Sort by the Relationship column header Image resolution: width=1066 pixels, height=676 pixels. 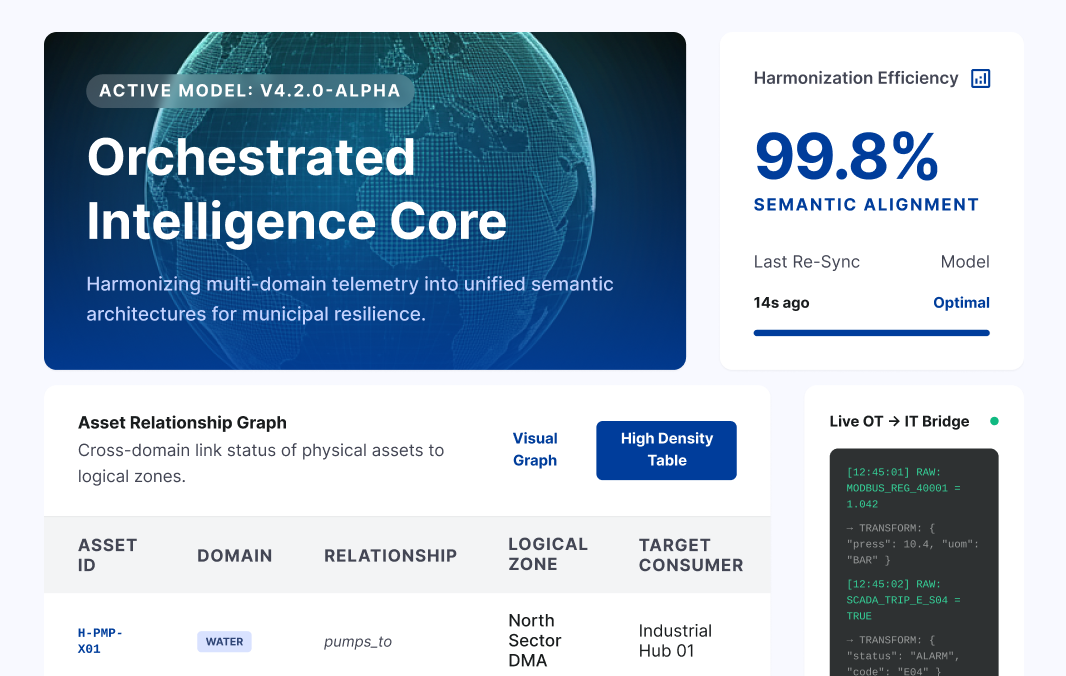tap(390, 556)
